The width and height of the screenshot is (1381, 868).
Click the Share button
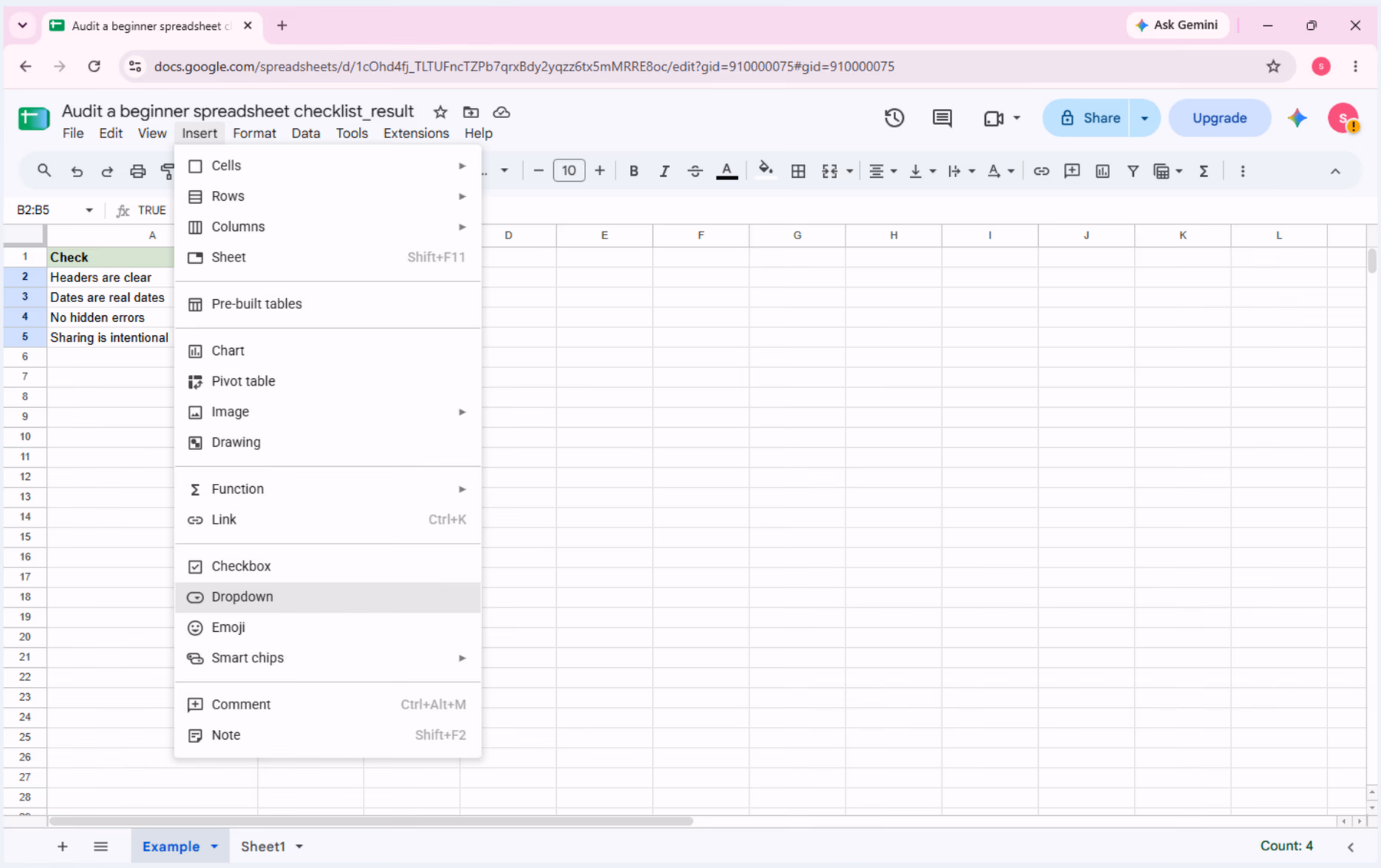[x=1086, y=118]
